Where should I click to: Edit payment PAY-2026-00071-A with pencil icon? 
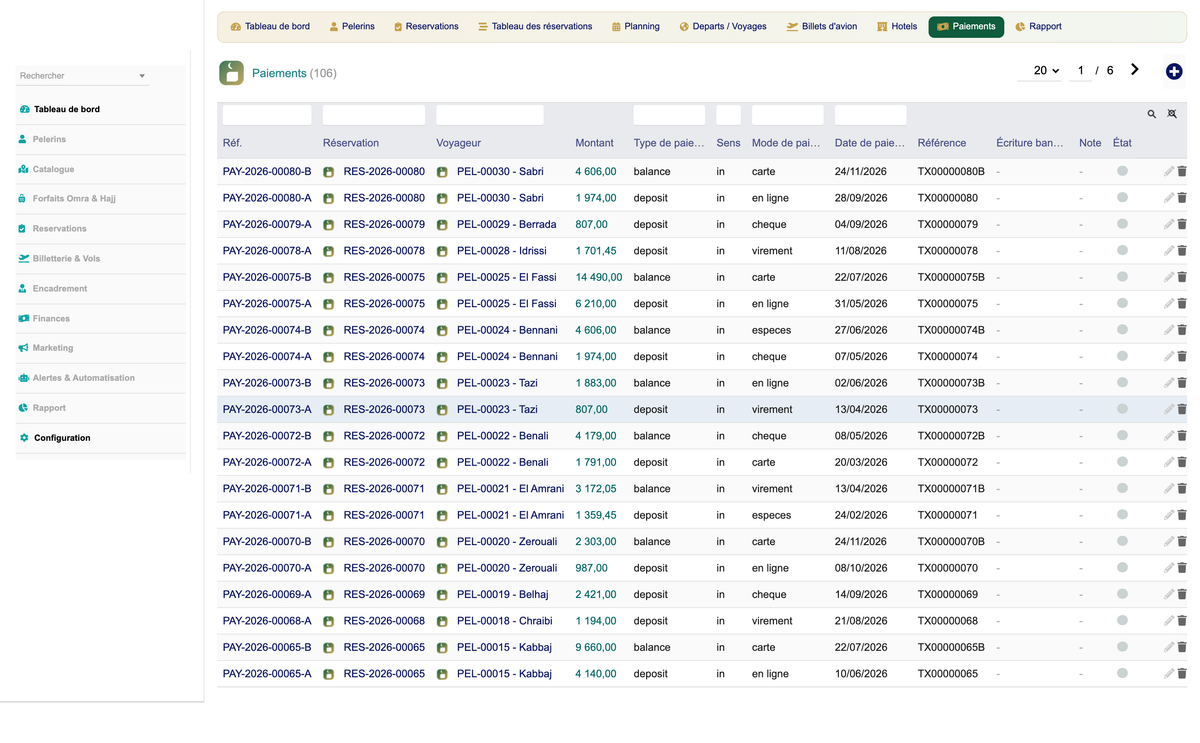tap(1169, 516)
